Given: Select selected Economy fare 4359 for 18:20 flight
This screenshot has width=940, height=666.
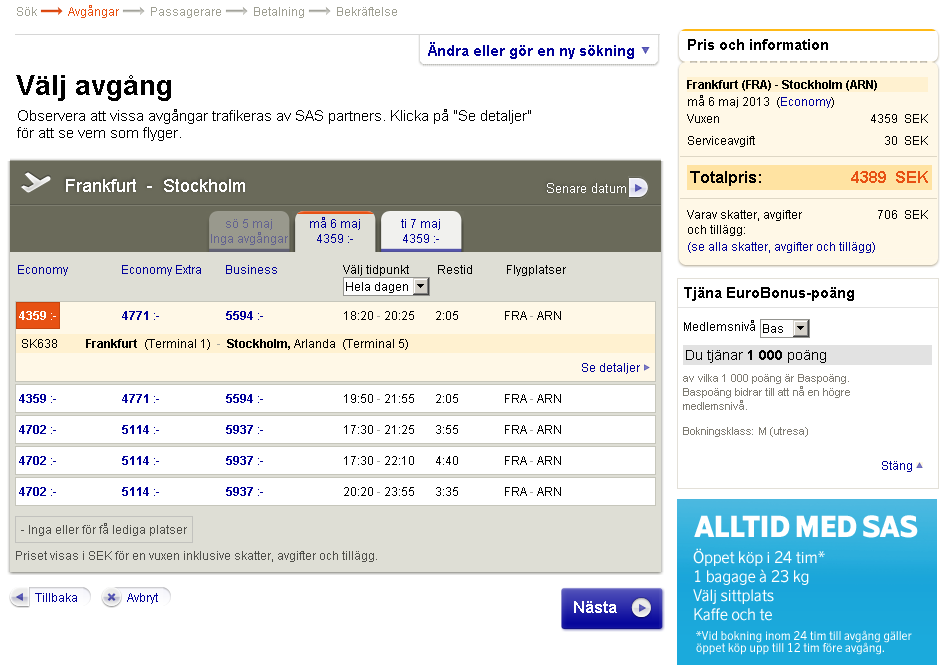Looking at the screenshot, I should (37, 316).
